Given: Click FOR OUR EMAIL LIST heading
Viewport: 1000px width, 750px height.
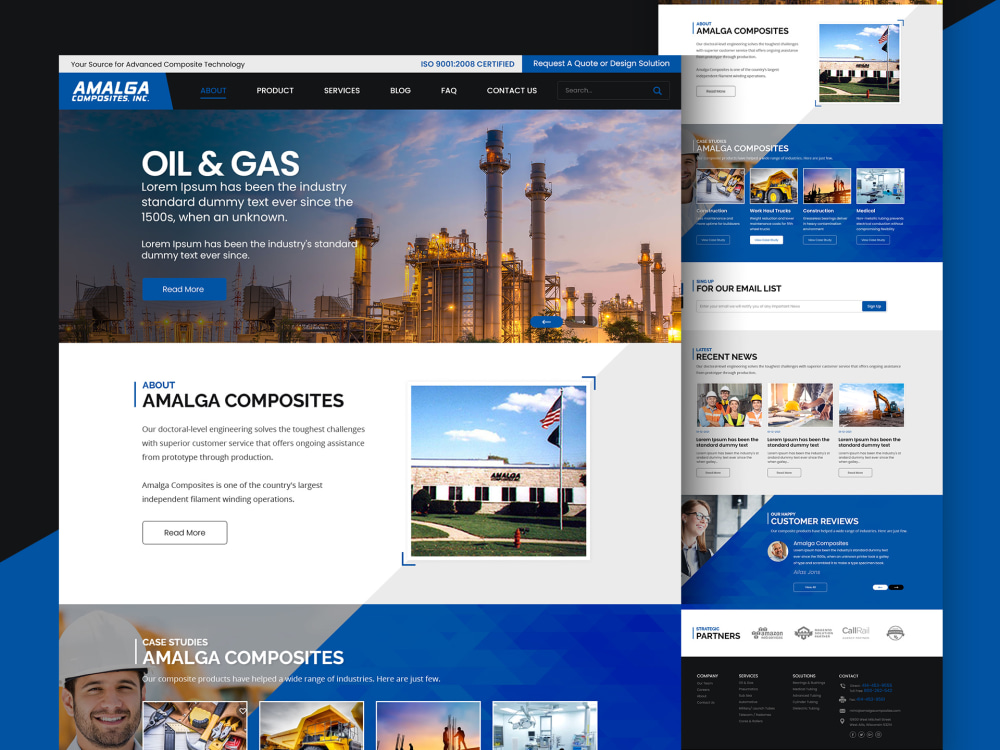Looking at the screenshot, I should [x=739, y=288].
